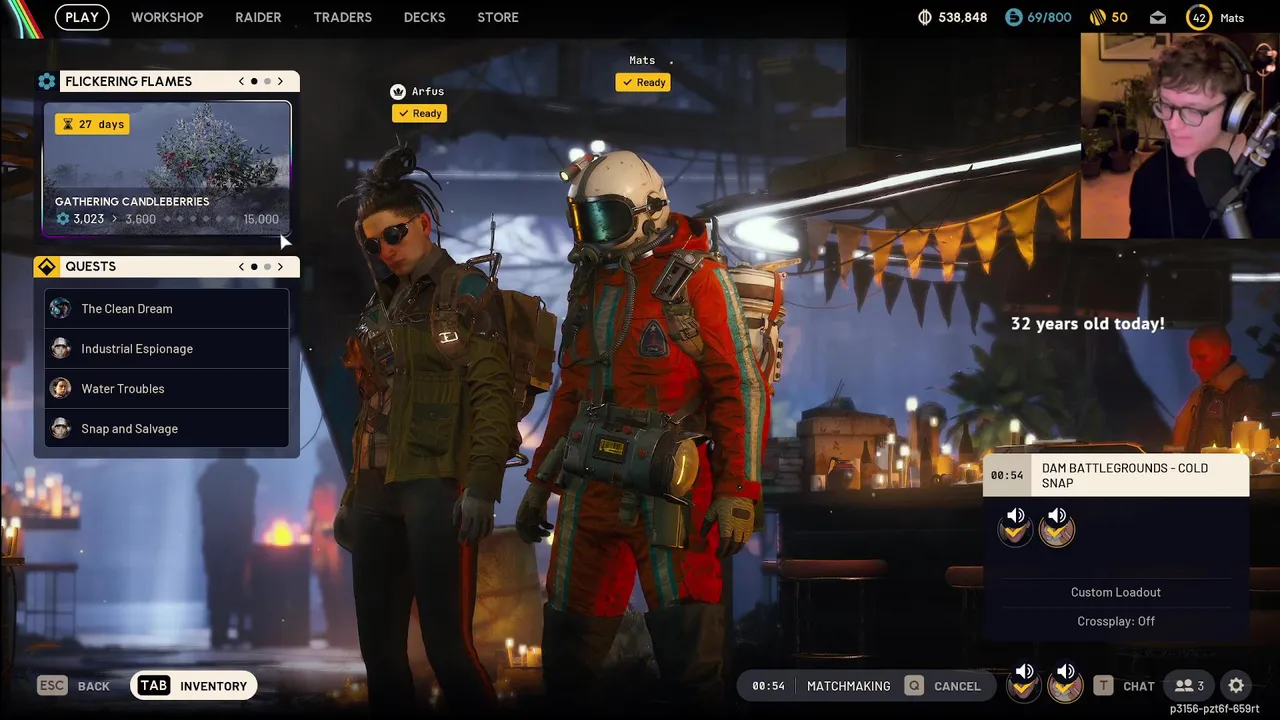The width and height of the screenshot is (1280, 720).
Task: Mute first player voice in matchmaking panel
Action: click(1015, 516)
